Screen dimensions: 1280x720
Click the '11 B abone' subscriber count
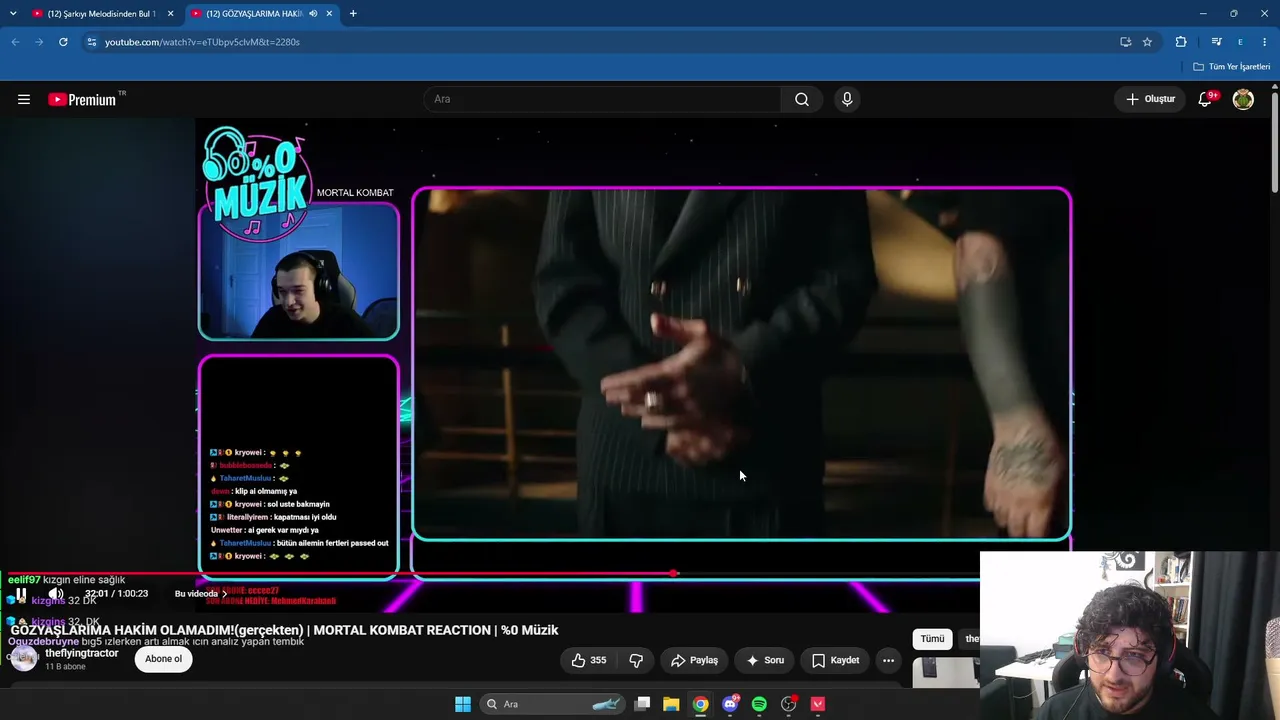point(65,666)
